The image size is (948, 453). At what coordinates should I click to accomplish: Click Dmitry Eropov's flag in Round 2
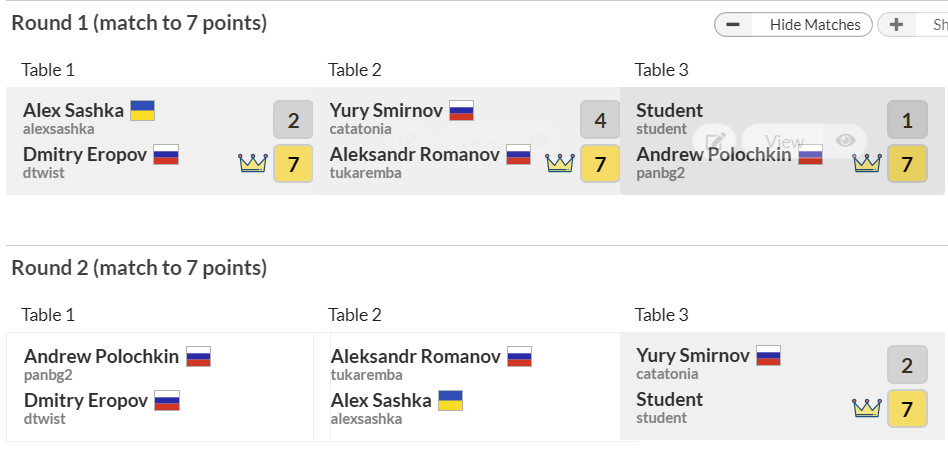166,401
